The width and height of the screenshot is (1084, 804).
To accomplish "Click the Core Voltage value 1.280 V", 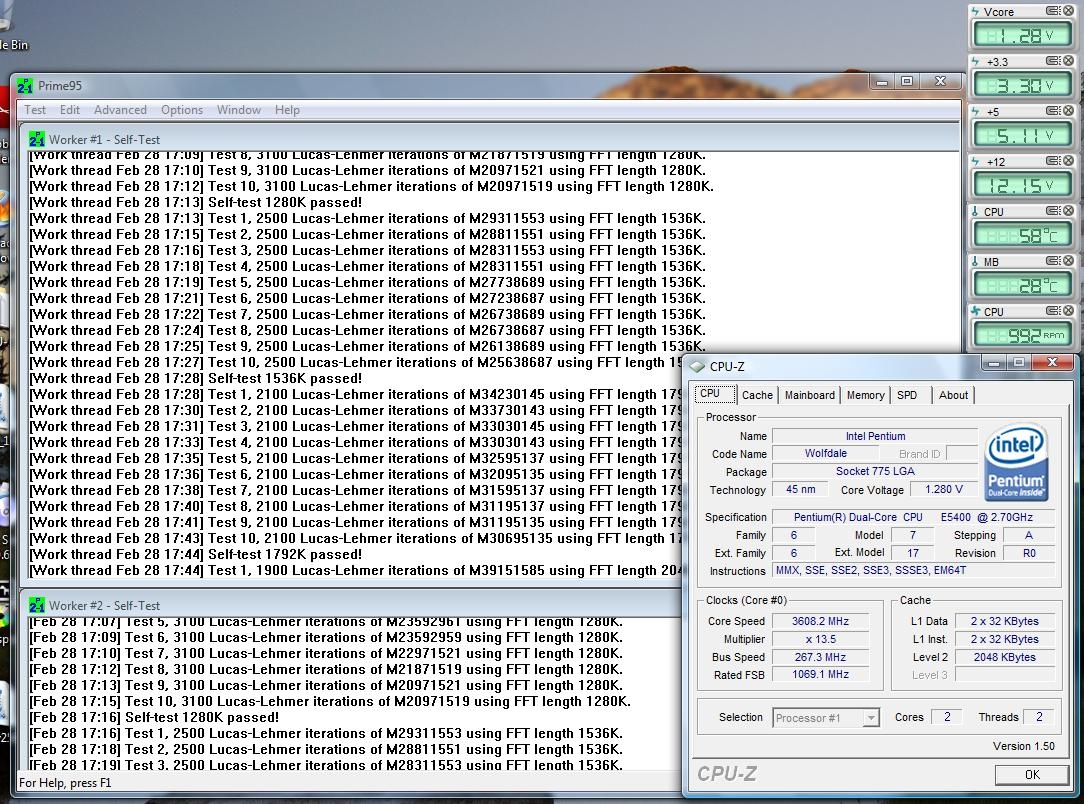I will click(x=944, y=489).
